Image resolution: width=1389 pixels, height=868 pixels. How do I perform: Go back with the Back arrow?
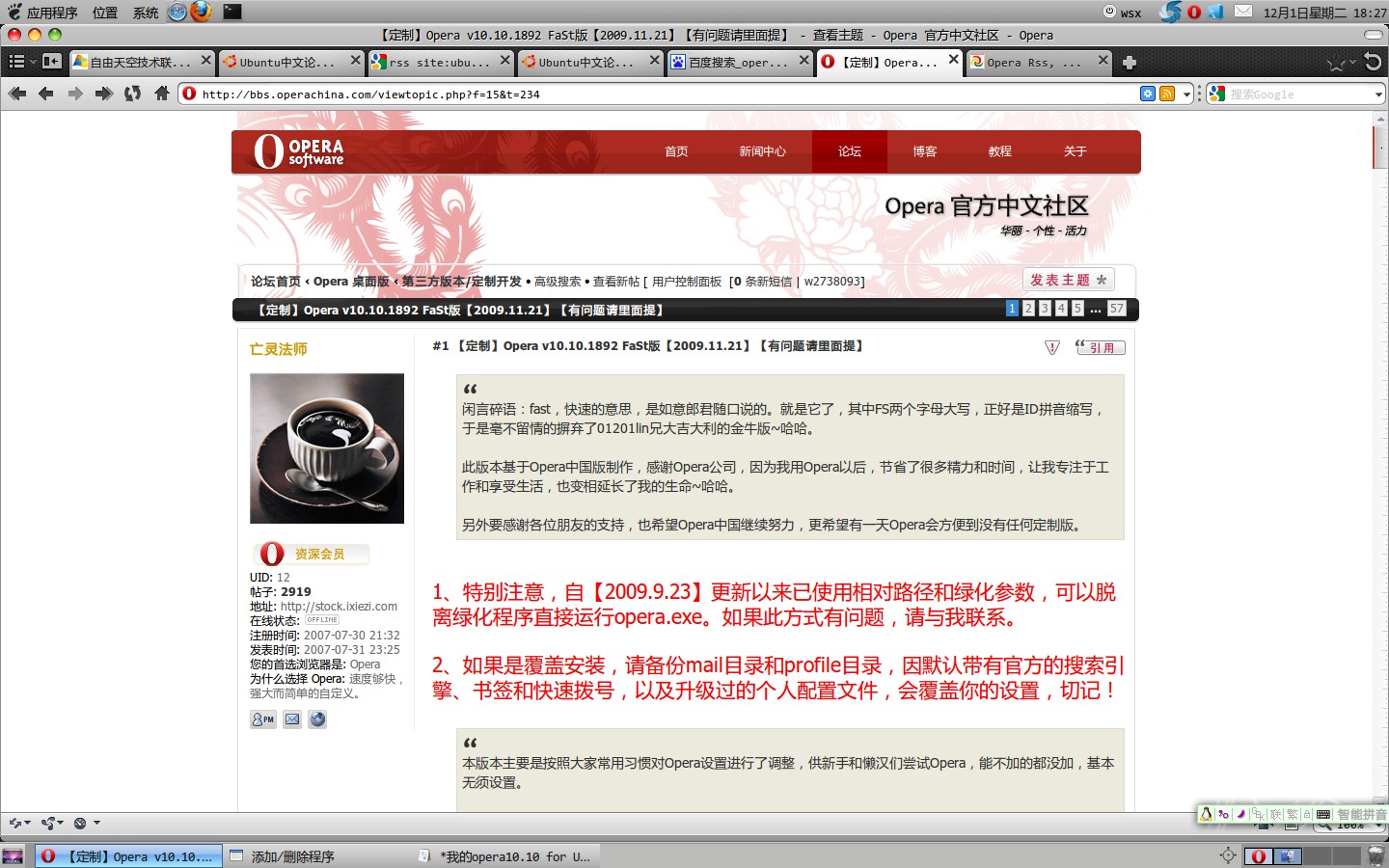click(x=45, y=94)
